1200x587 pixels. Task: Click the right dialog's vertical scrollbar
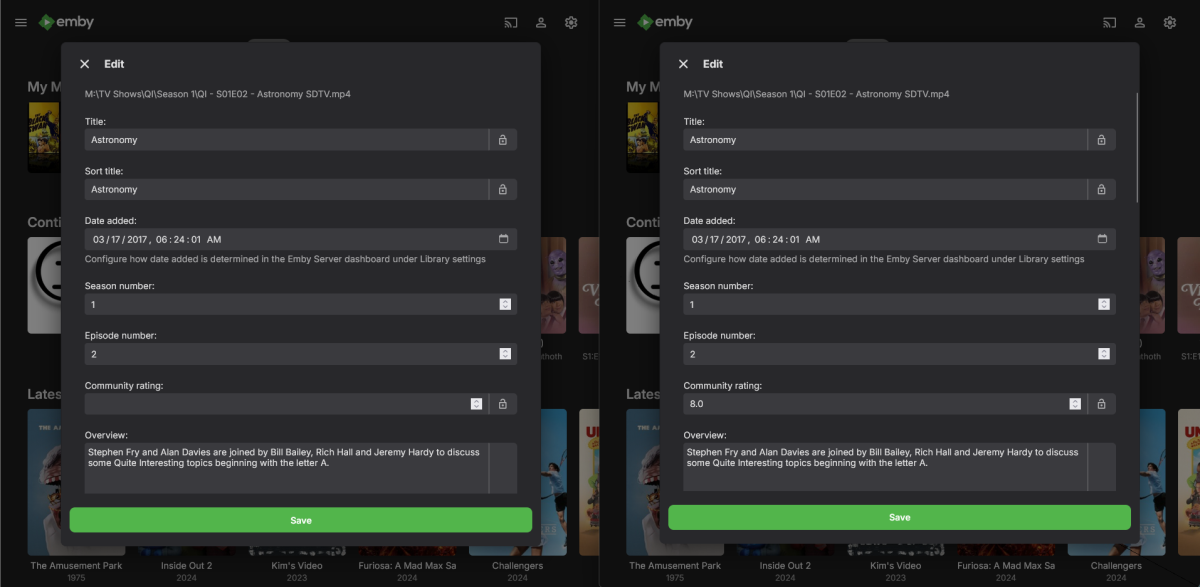(1138, 147)
